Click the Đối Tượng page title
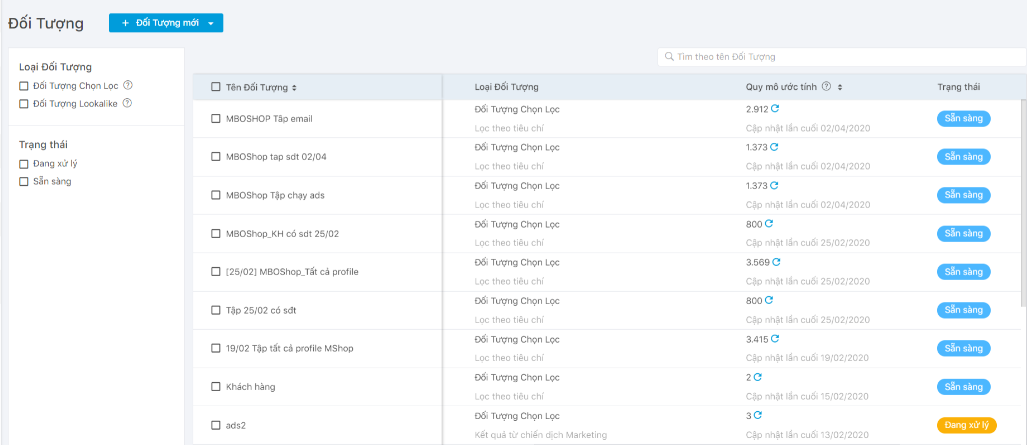The height and width of the screenshot is (445, 1027). pos(46,24)
